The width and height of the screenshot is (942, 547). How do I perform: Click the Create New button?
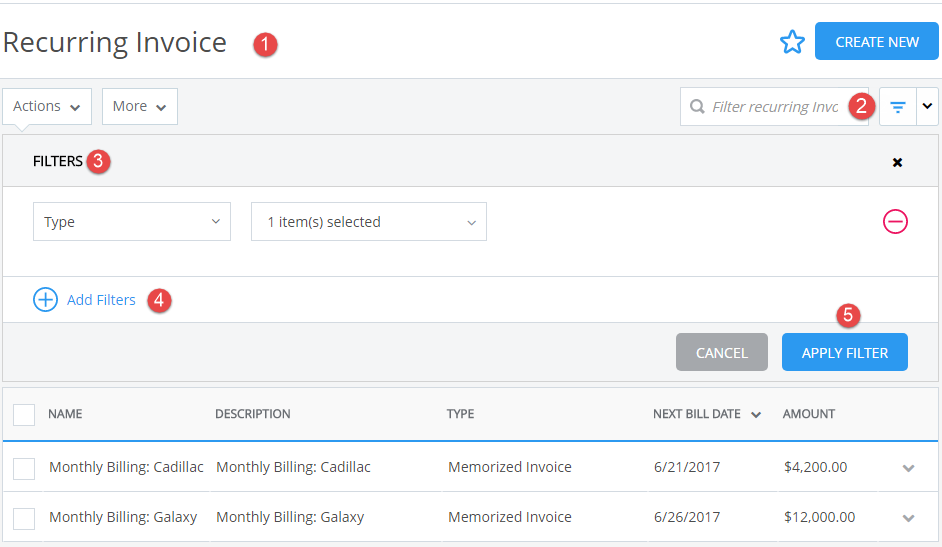[876, 42]
